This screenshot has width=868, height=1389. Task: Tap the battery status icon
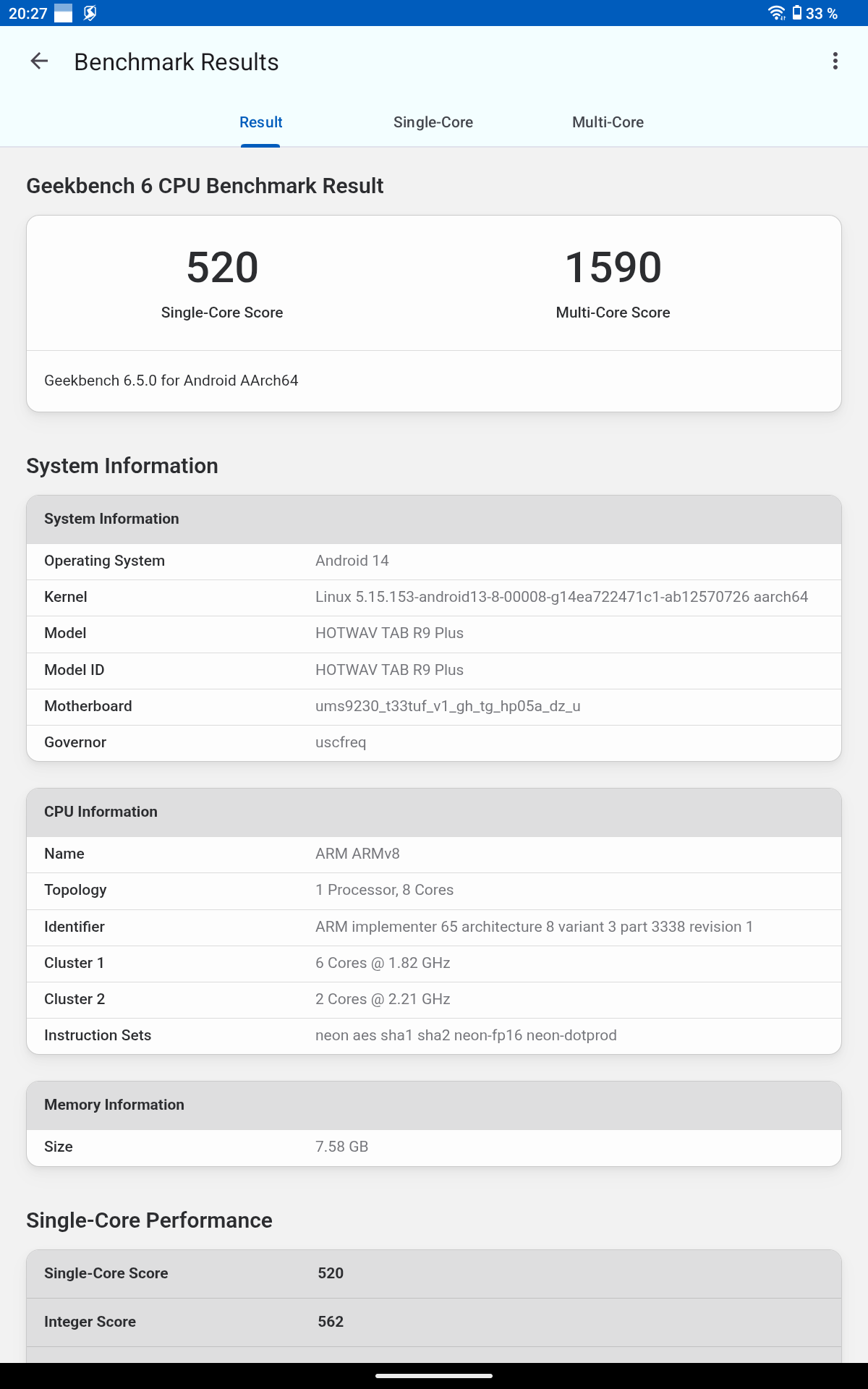pos(797,13)
